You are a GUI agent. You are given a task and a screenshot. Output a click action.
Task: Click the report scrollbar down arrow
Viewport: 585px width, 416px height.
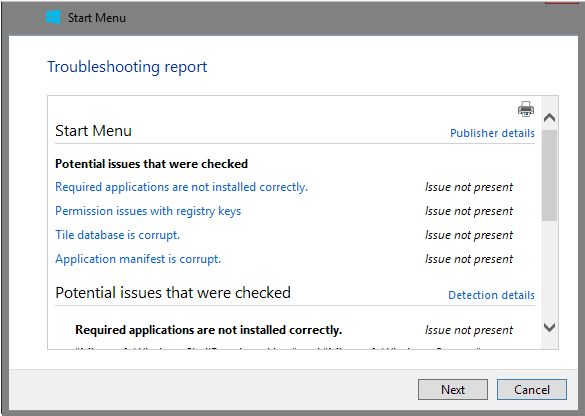(550, 328)
